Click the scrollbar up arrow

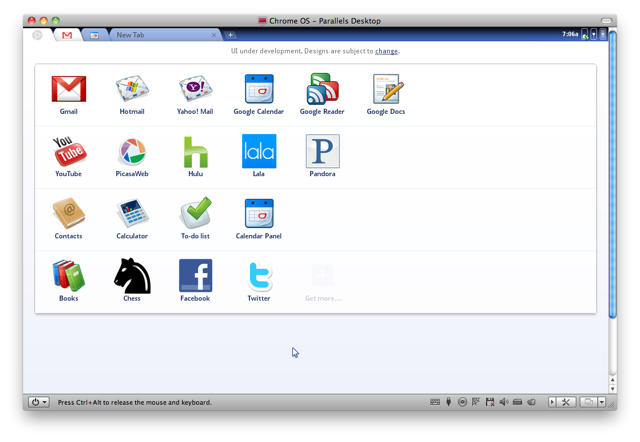[x=612, y=380]
